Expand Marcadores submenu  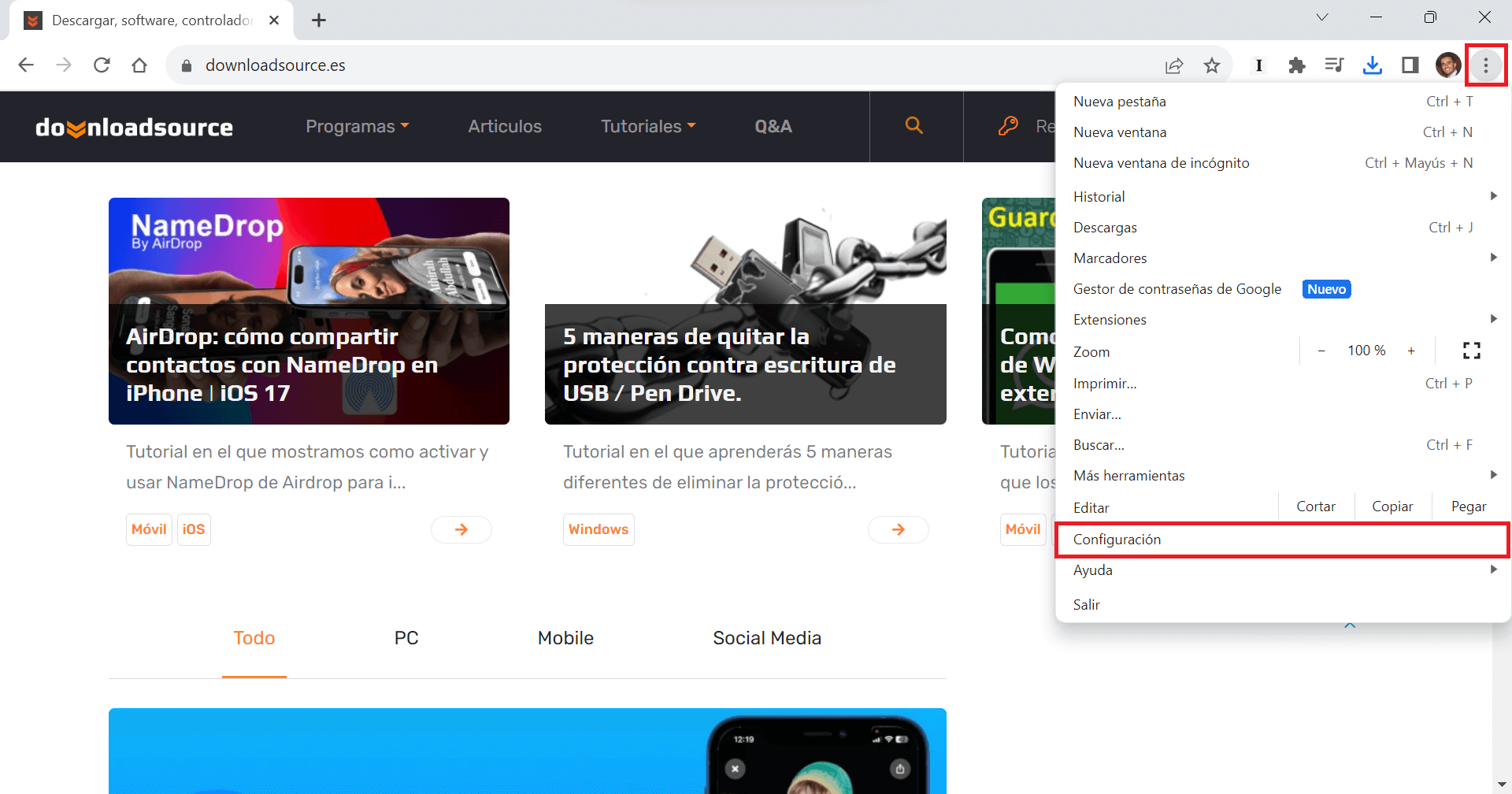[1284, 258]
